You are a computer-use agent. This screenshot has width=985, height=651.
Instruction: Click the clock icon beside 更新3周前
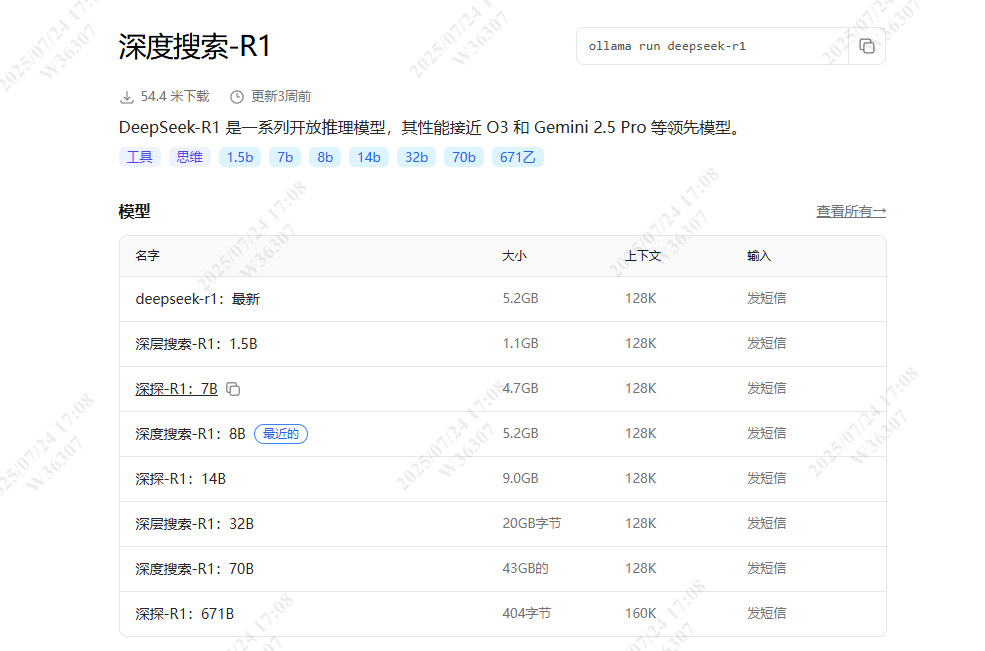[x=237, y=97]
